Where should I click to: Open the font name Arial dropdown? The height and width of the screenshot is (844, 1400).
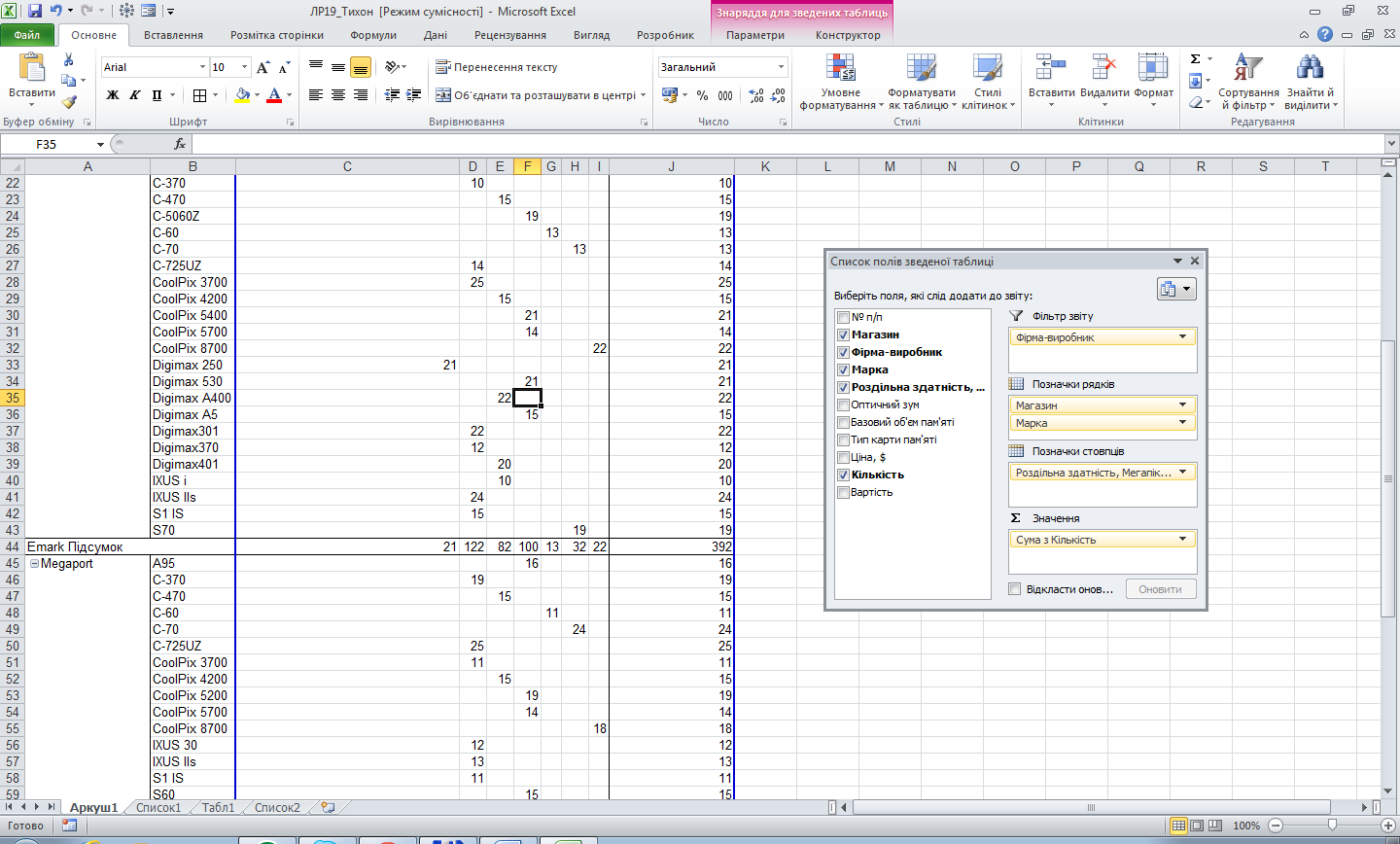pyautogui.click(x=202, y=67)
